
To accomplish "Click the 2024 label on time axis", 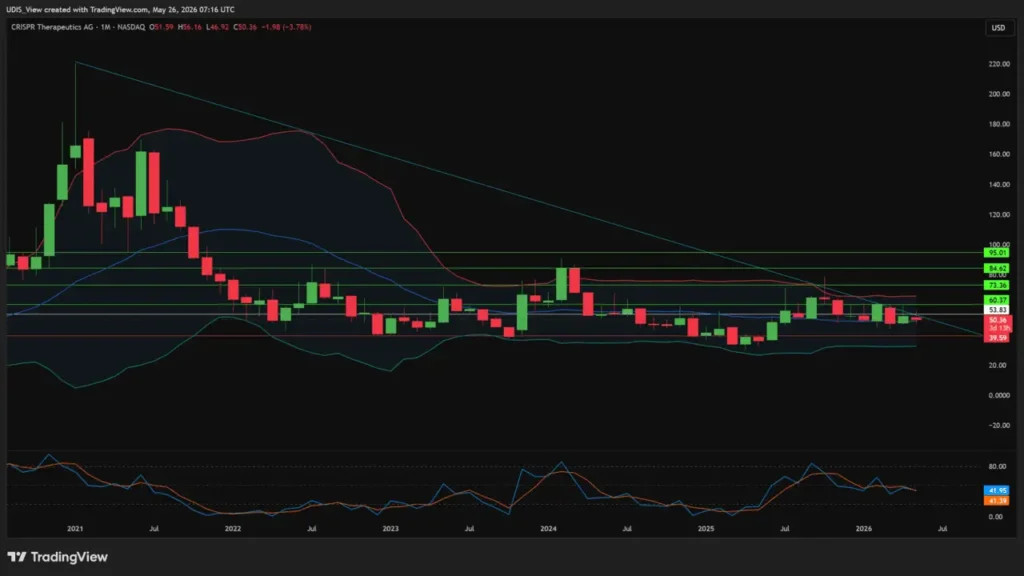I will click(549, 529).
